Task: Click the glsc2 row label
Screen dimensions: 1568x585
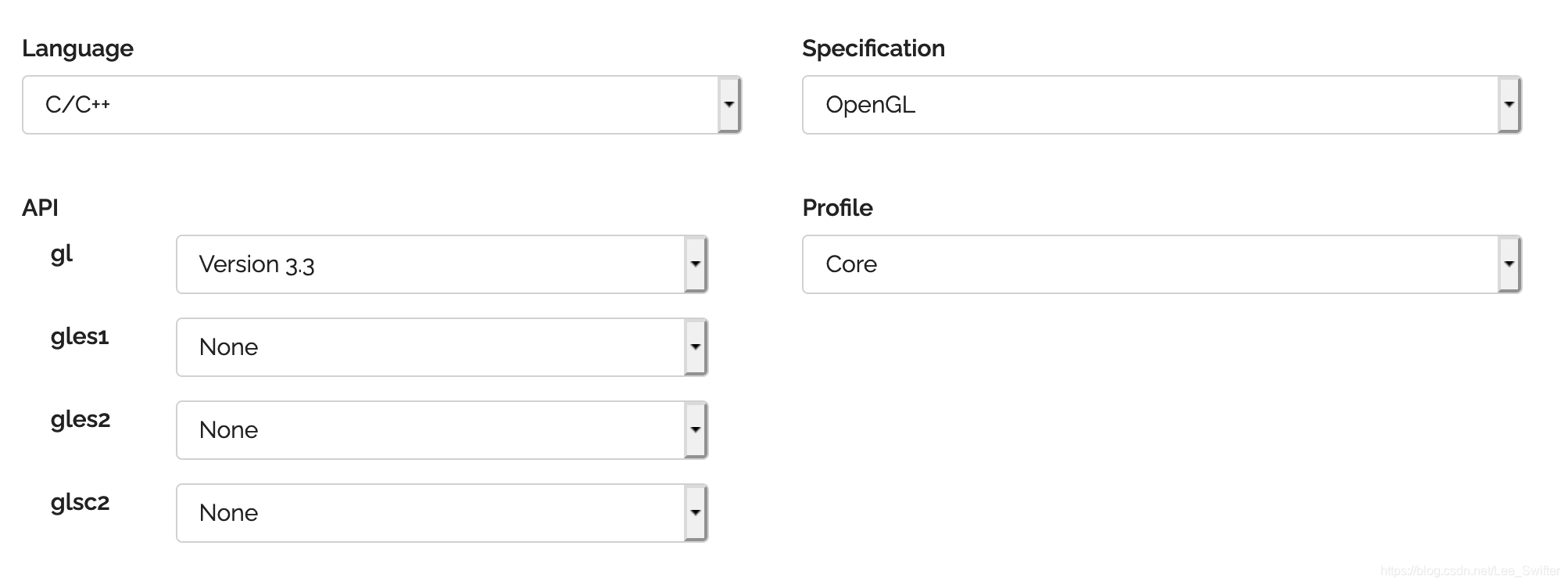Action: coord(80,502)
